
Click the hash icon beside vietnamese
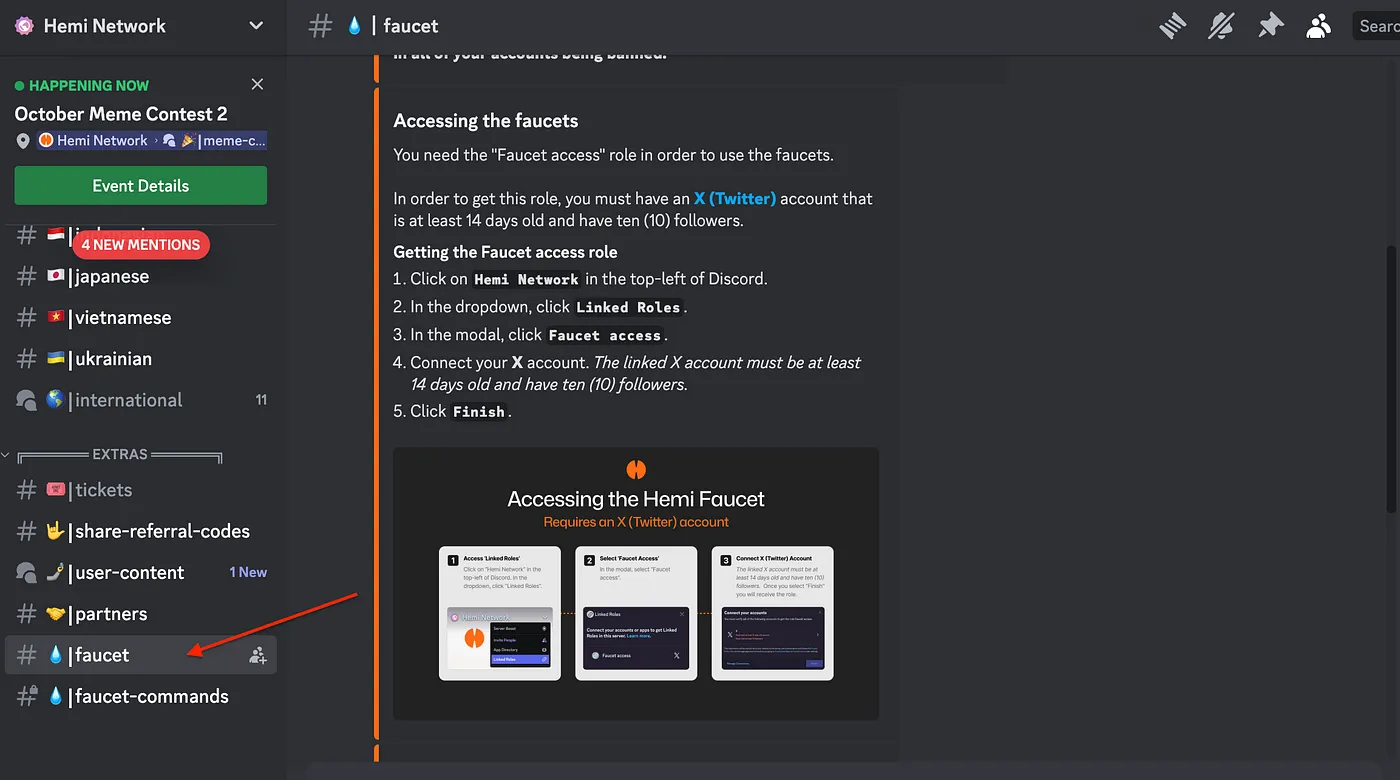coord(27,318)
